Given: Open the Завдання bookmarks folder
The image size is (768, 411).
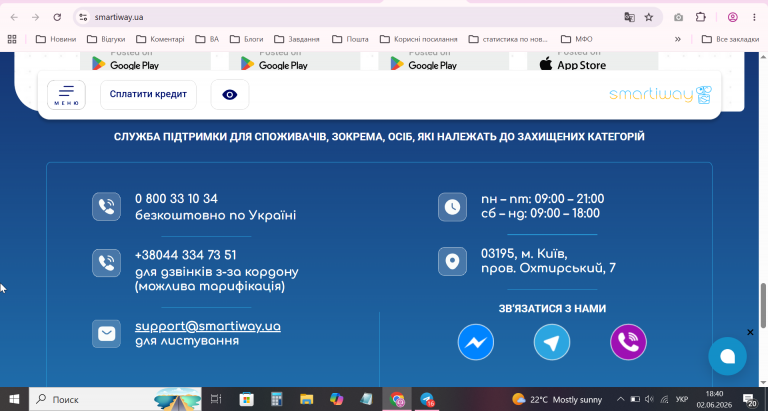Looking at the screenshot, I should [297, 39].
